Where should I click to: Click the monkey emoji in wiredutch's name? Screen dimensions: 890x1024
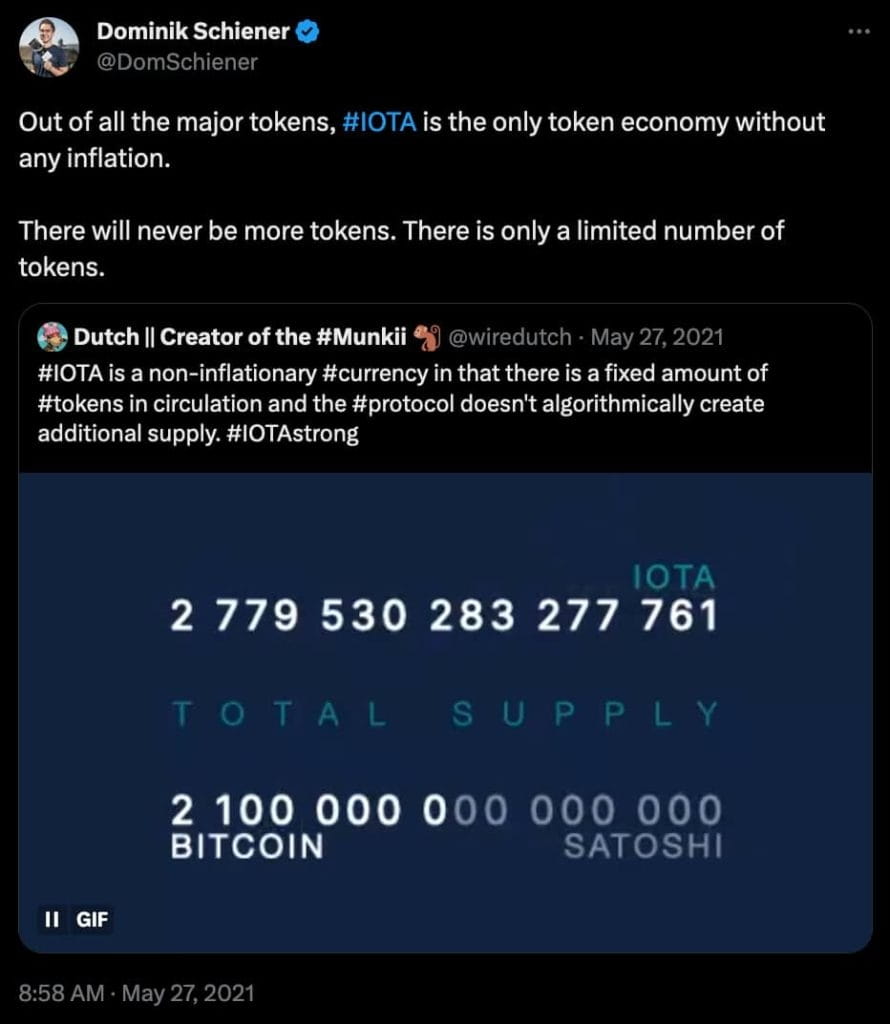click(425, 336)
